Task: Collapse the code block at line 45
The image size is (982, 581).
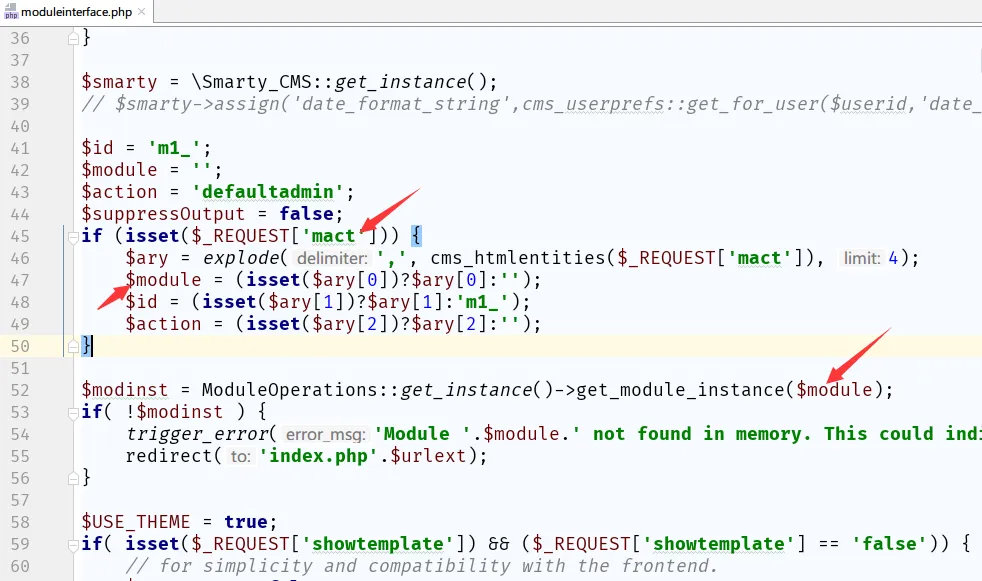Action: [72, 236]
